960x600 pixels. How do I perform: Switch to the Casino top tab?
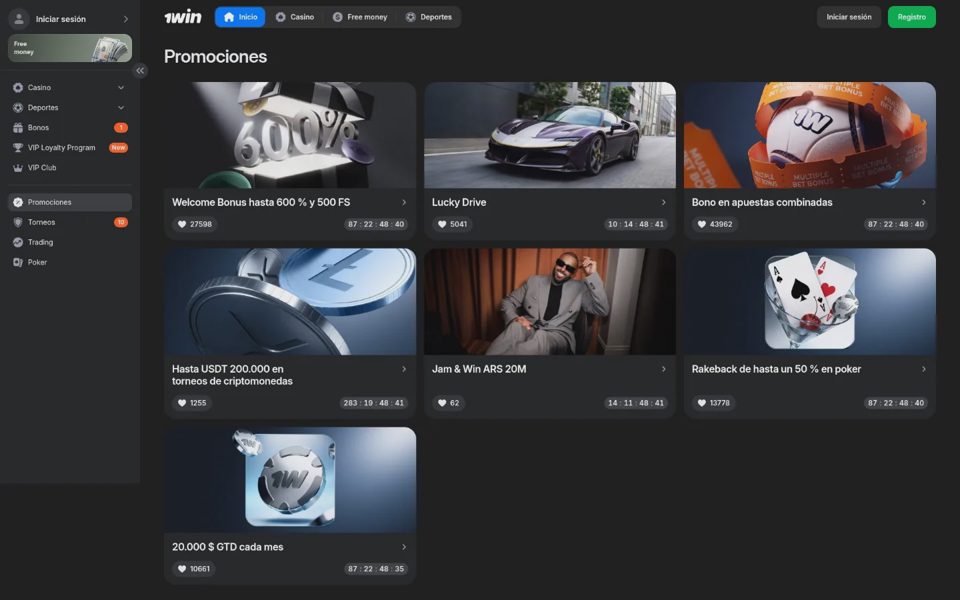pyautogui.click(x=294, y=17)
